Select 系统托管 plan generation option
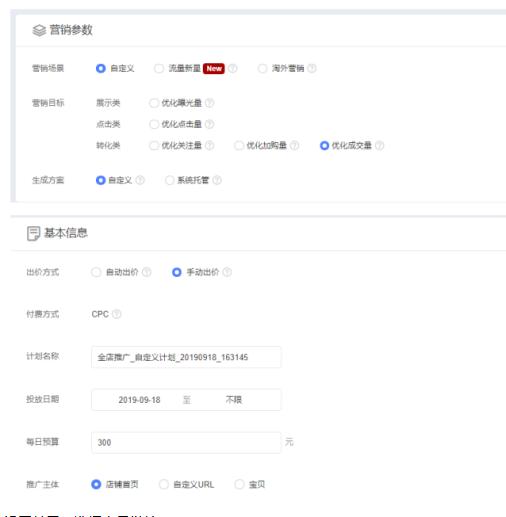 (170, 180)
